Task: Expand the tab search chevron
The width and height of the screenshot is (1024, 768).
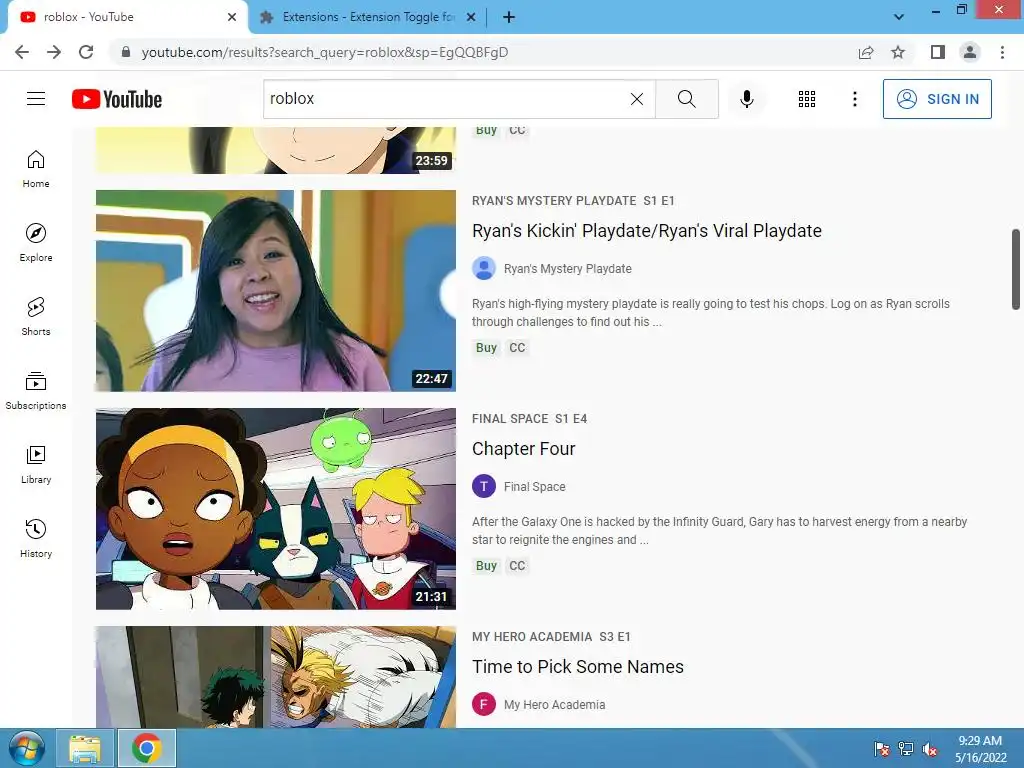Action: pos(899,17)
